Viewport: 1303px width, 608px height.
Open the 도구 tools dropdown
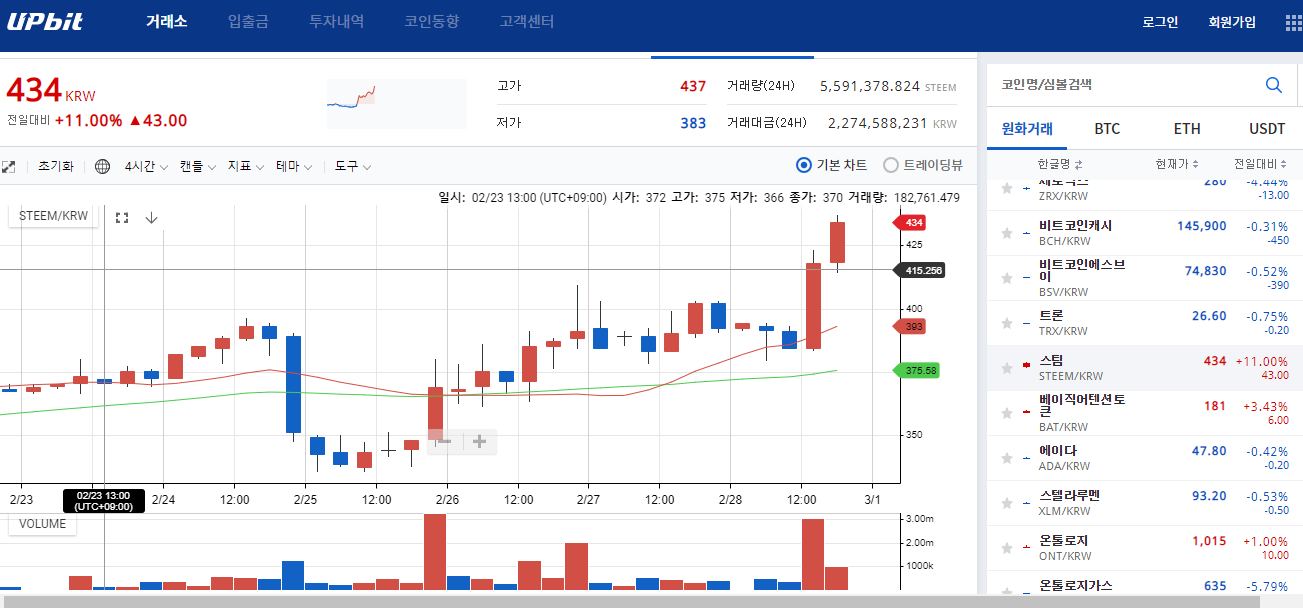click(353, 167)
